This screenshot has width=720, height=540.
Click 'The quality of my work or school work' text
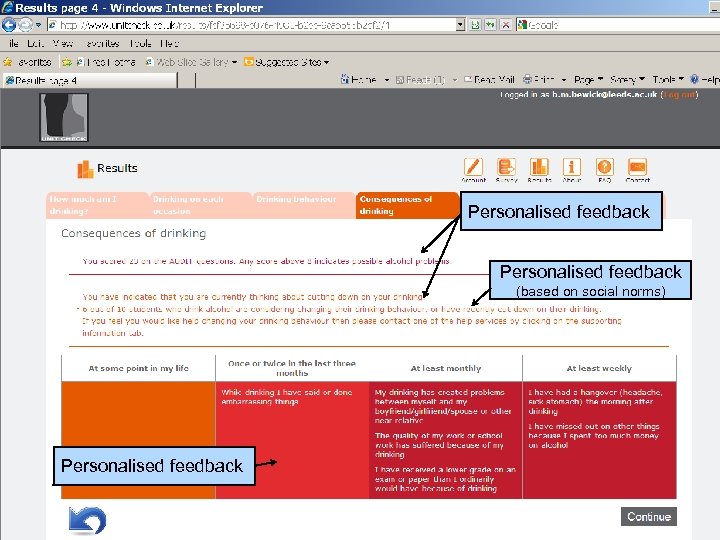click(x=439, y=445)
